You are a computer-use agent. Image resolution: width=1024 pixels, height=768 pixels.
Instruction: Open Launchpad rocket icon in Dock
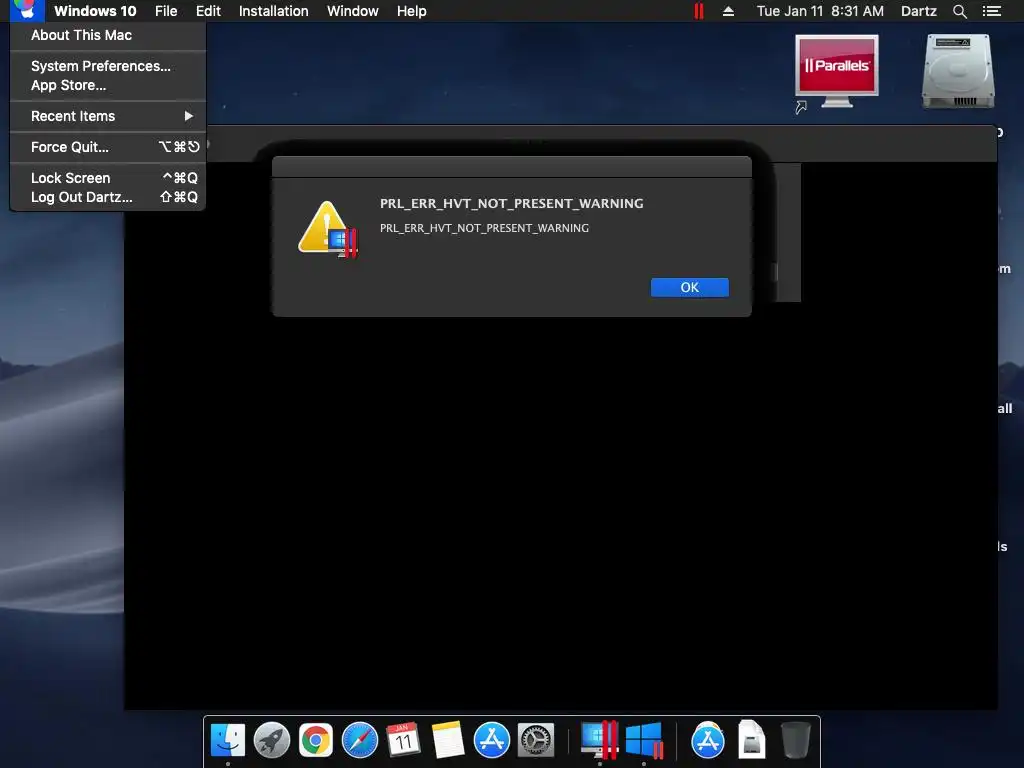[x=272, y=740]
